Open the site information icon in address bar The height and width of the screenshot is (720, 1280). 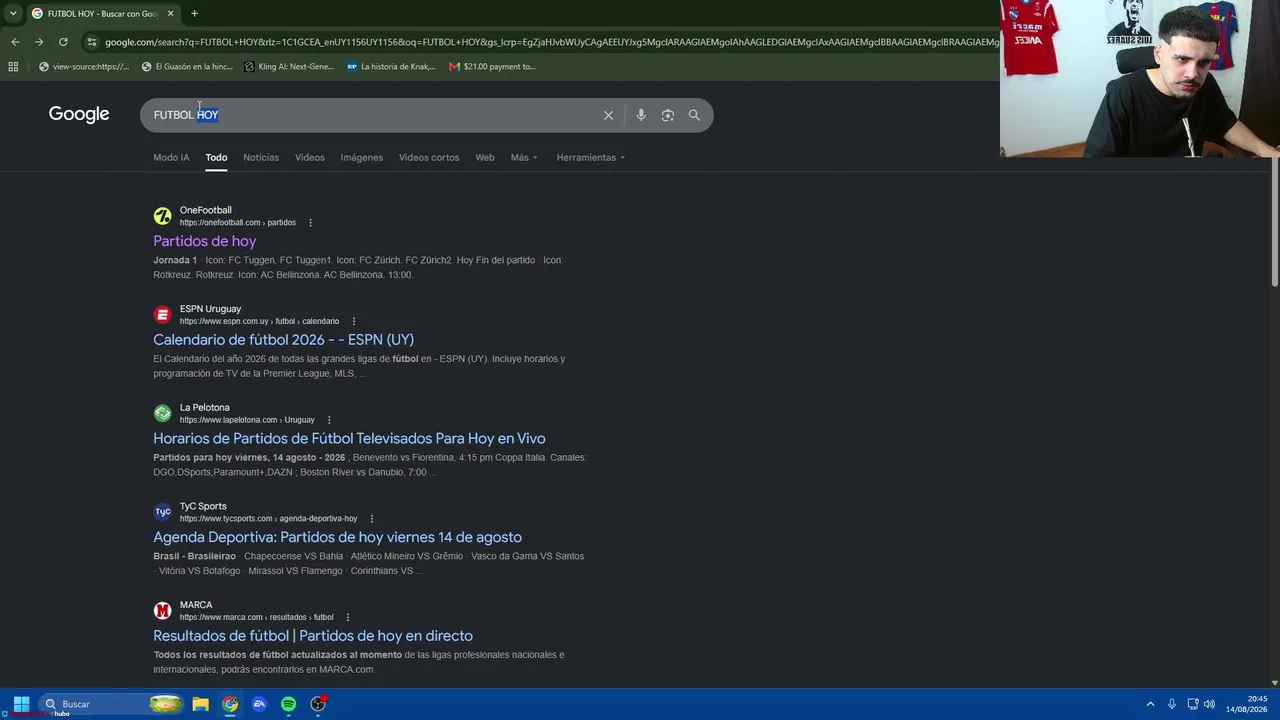[x=91, y=42]
